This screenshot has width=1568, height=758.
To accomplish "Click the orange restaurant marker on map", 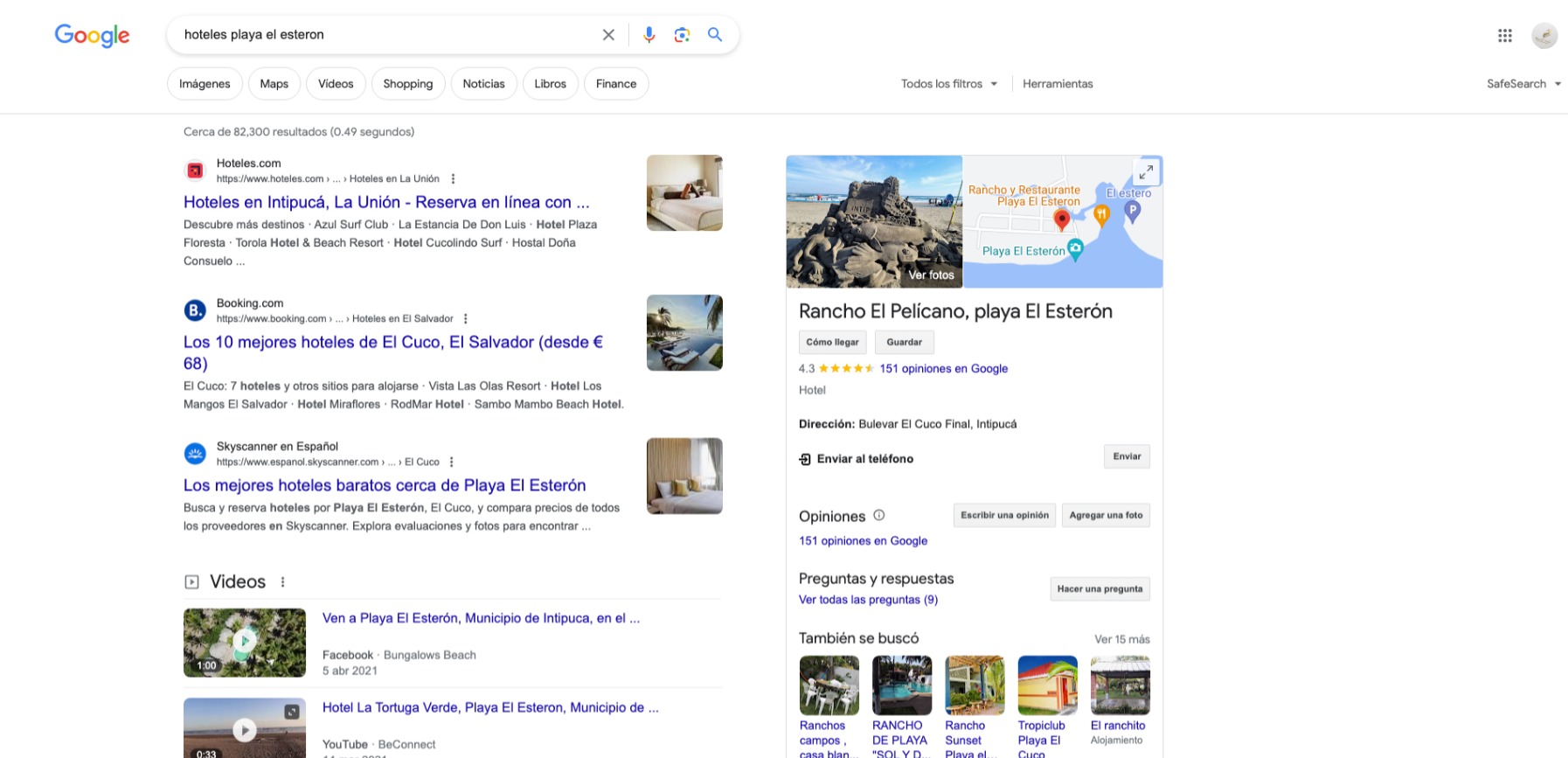I will (x=1102, y=215).
